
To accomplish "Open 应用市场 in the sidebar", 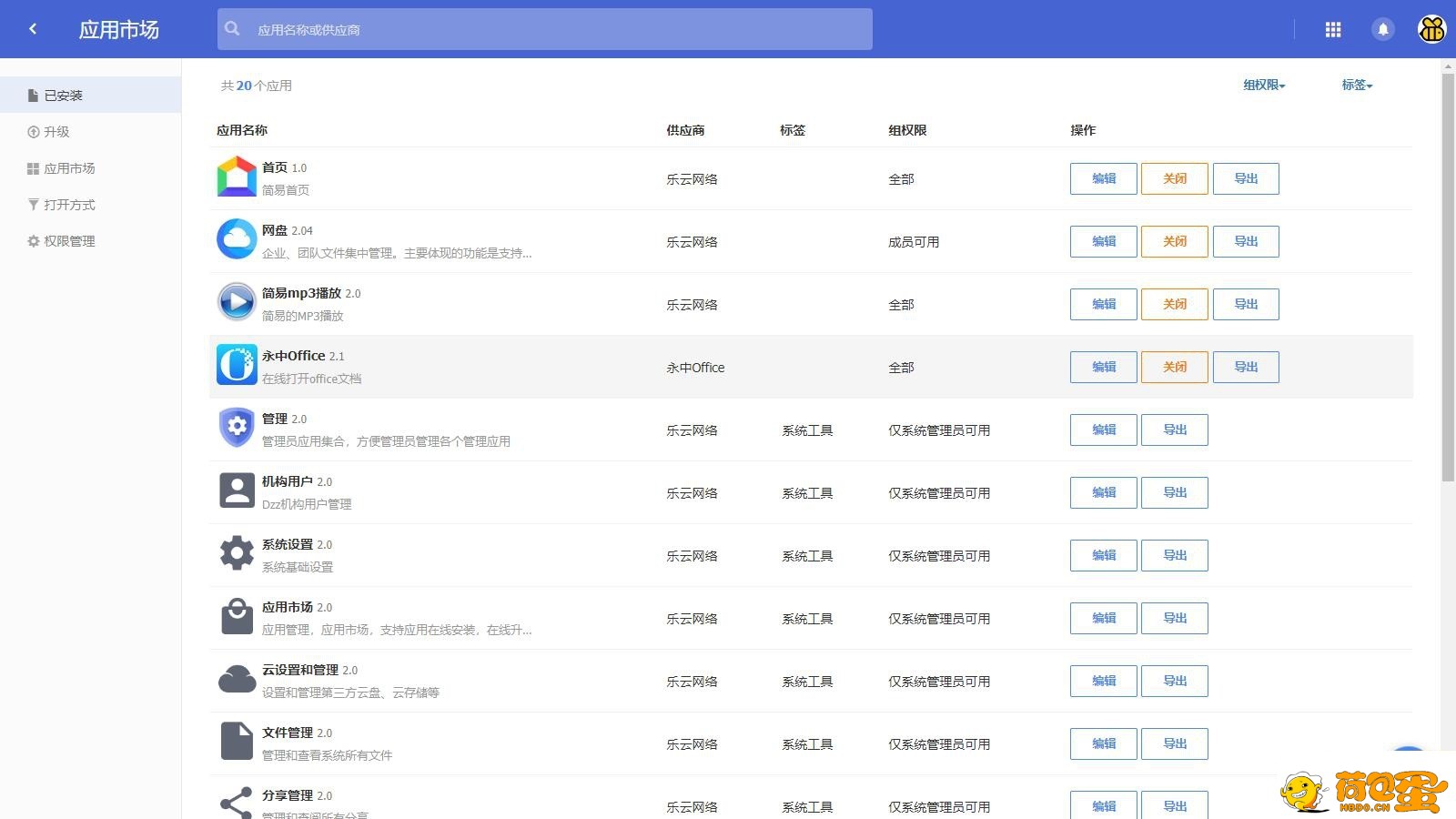I will coord(90,167).
